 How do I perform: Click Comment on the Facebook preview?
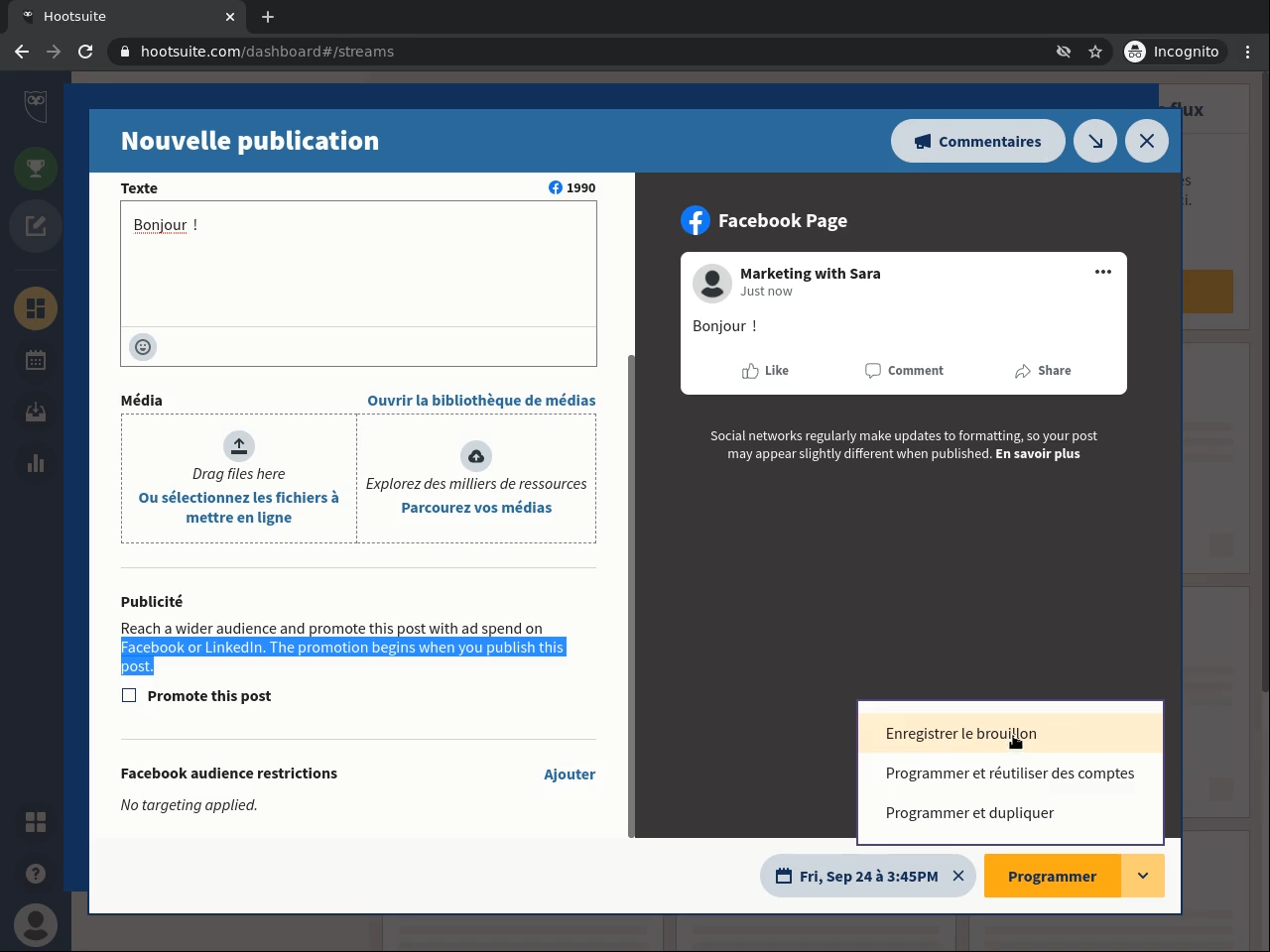[904, 371]
